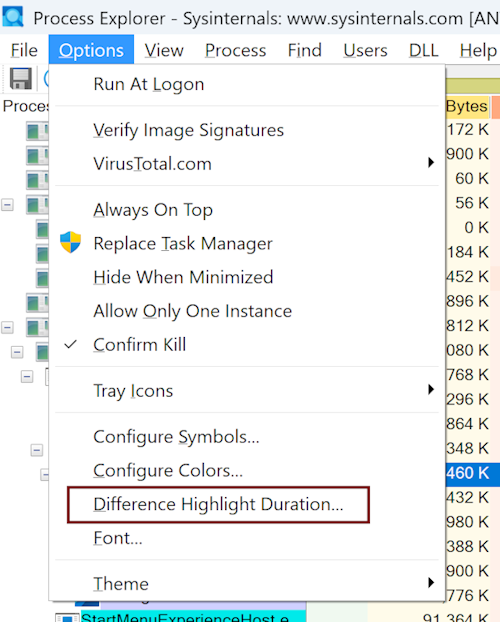Uncheck the Confirm Kill option
Viewport: 500px width, 622px height.
point(246,345)
